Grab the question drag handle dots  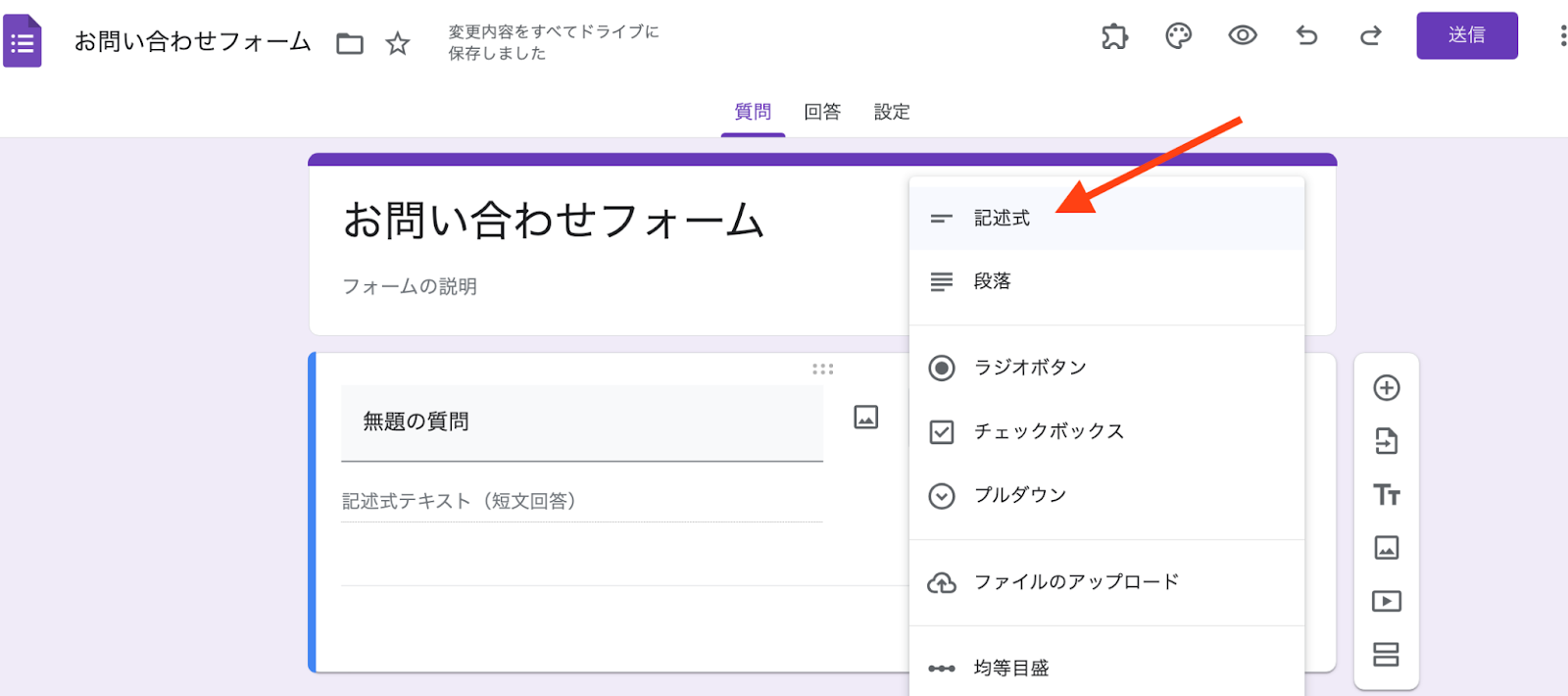tap(823, 370)
